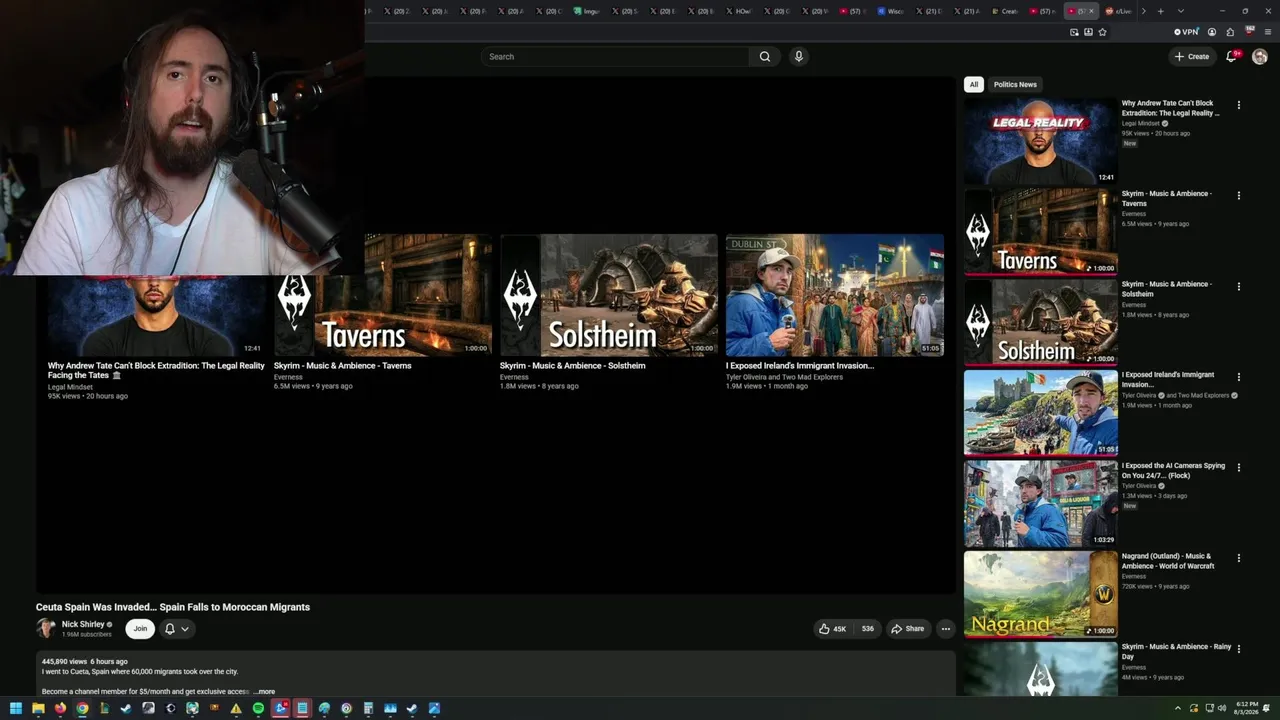The width and height of the screenshot is (1280, 720).
Task: Open options menu for AI Cameras Spying sidebar video
Action: click(x=1239, y=468)
